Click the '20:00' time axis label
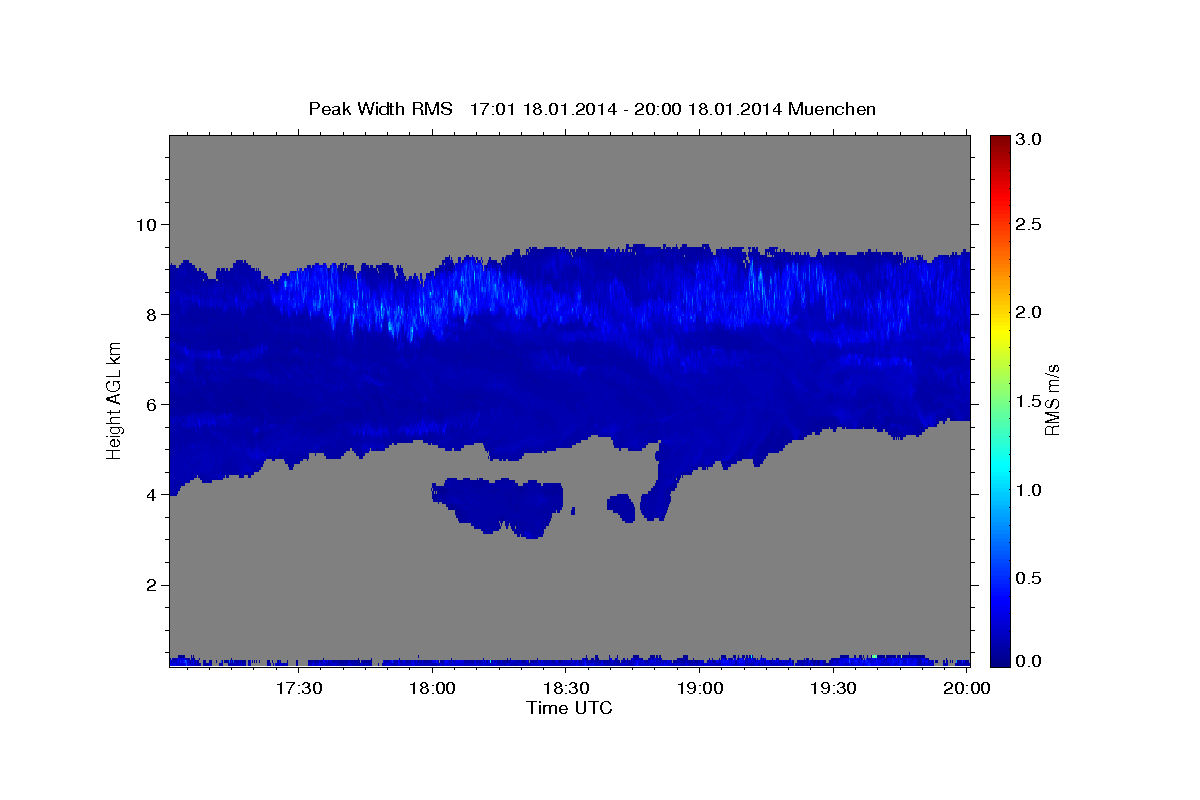 coord(967,689)
